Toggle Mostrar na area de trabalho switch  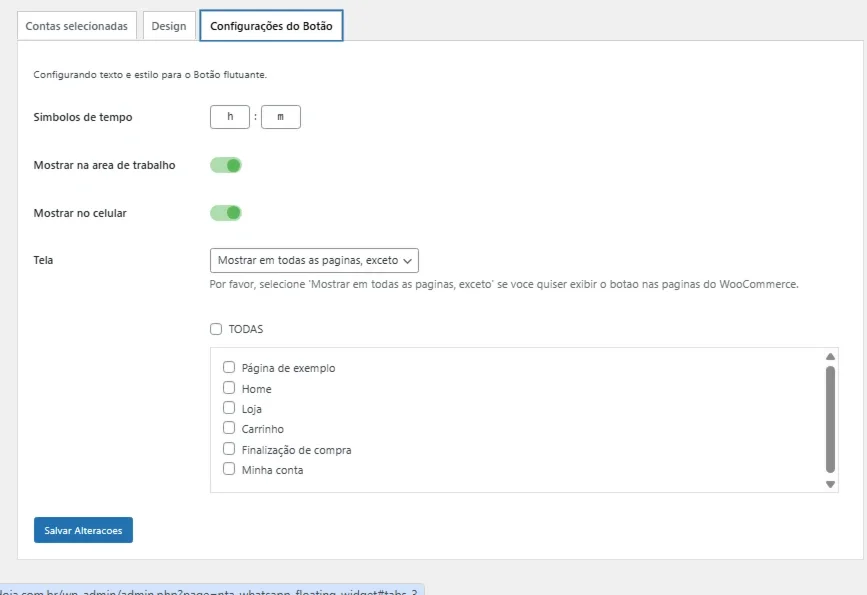[226, 165]
